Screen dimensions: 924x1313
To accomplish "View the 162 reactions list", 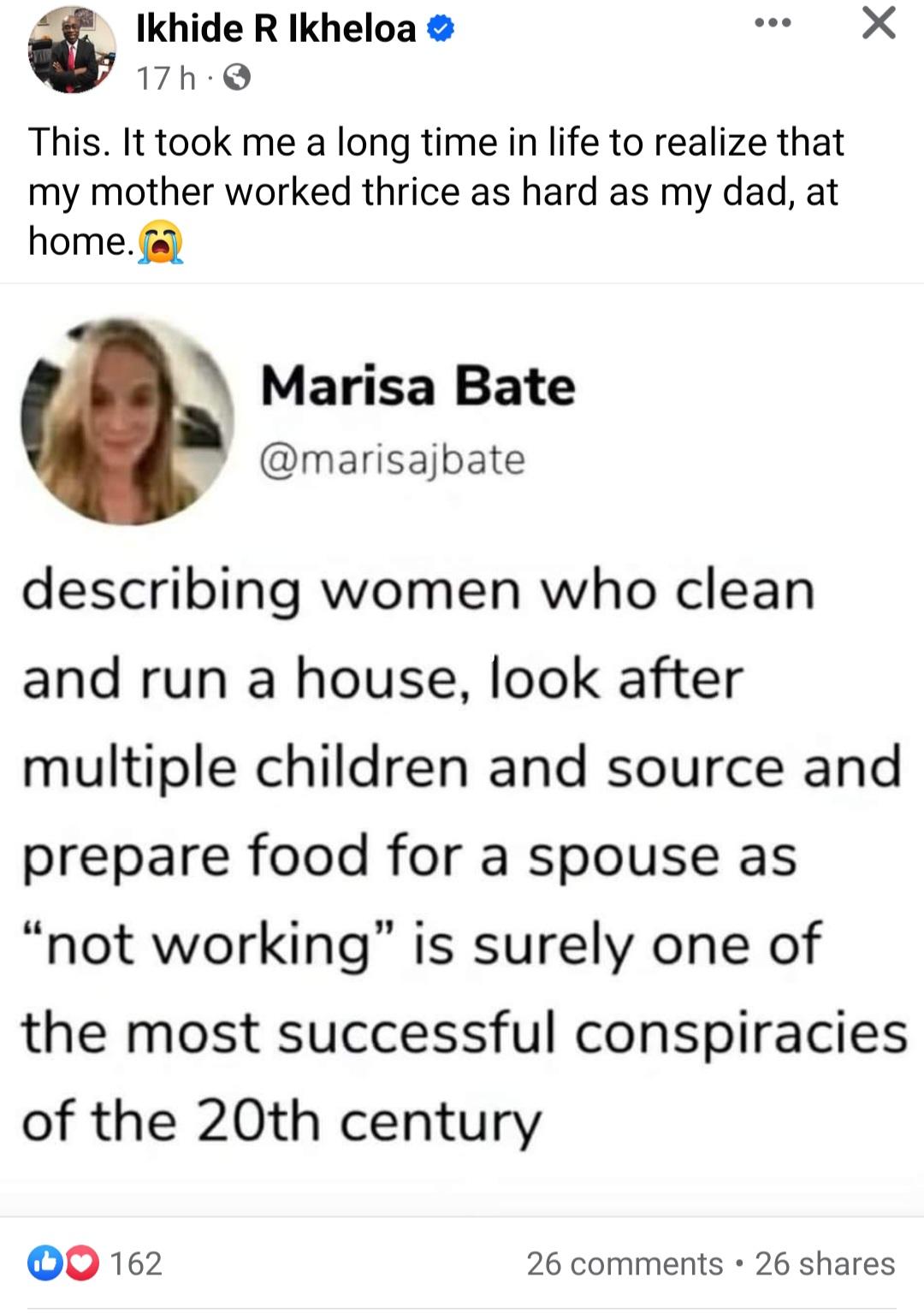I will [137, 1263].
